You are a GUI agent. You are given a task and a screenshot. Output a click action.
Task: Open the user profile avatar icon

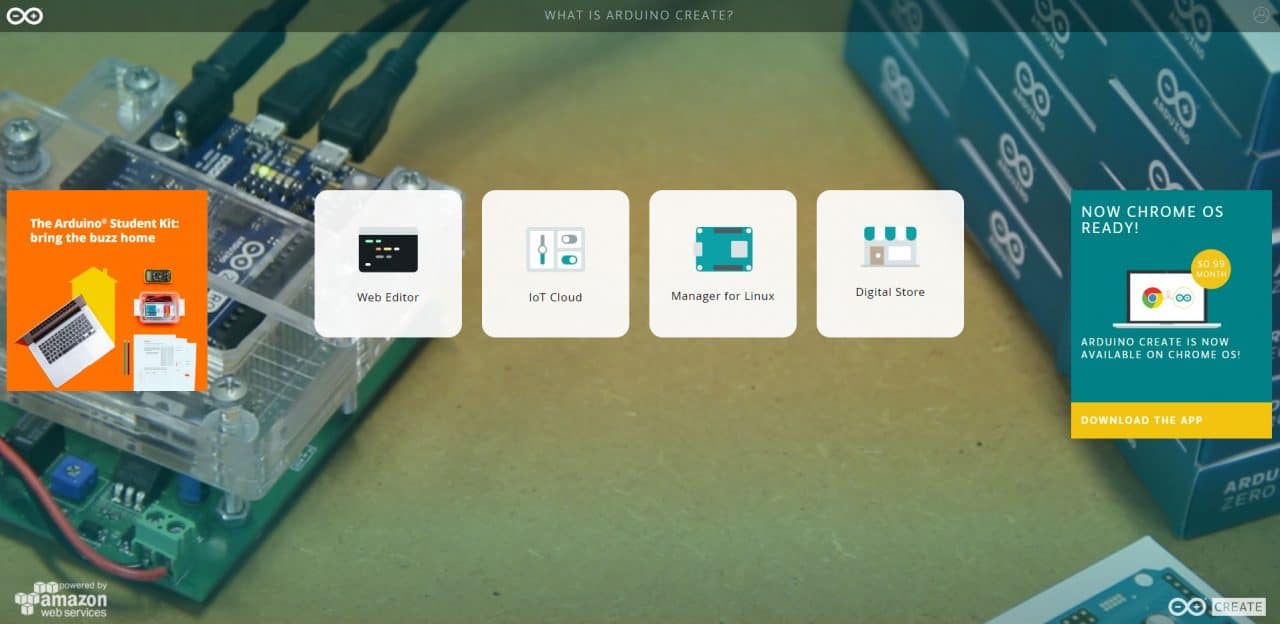[x=1259, y=15]
